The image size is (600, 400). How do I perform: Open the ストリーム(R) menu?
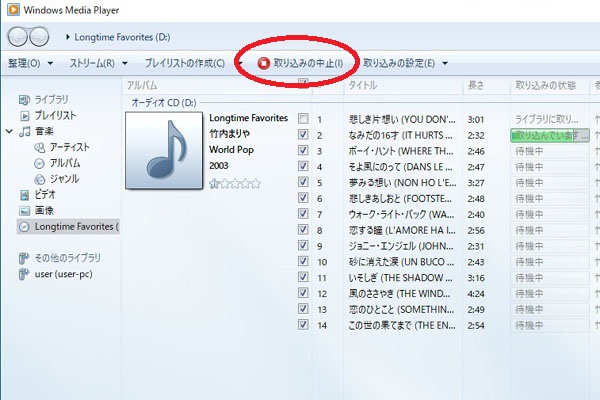click(x=98, y=63)
